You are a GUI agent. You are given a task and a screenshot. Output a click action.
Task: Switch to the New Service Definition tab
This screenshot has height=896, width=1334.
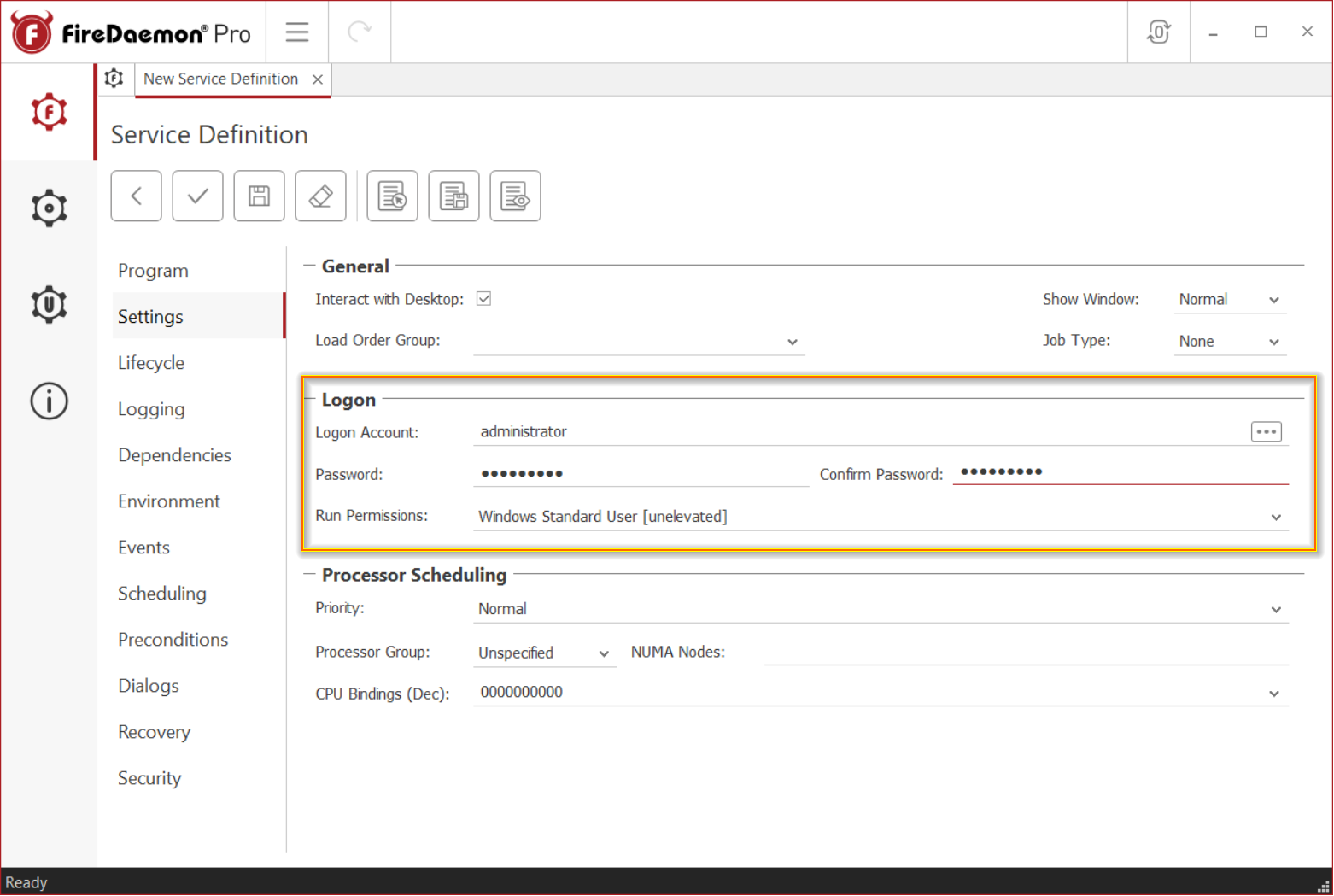[x=221, y=79]
